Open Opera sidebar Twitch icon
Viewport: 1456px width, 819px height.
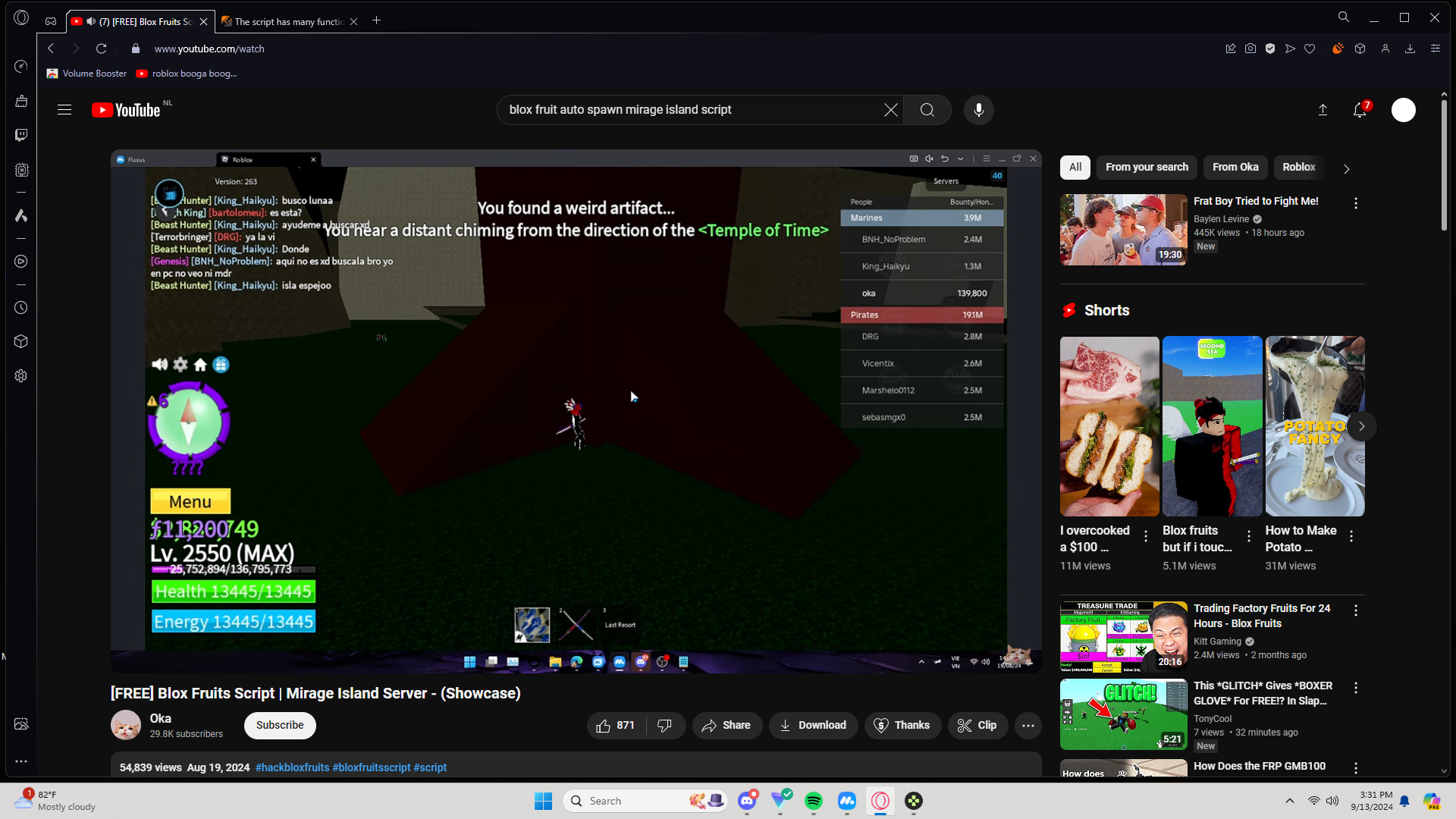pyautogui.click(x=21, y=135)
